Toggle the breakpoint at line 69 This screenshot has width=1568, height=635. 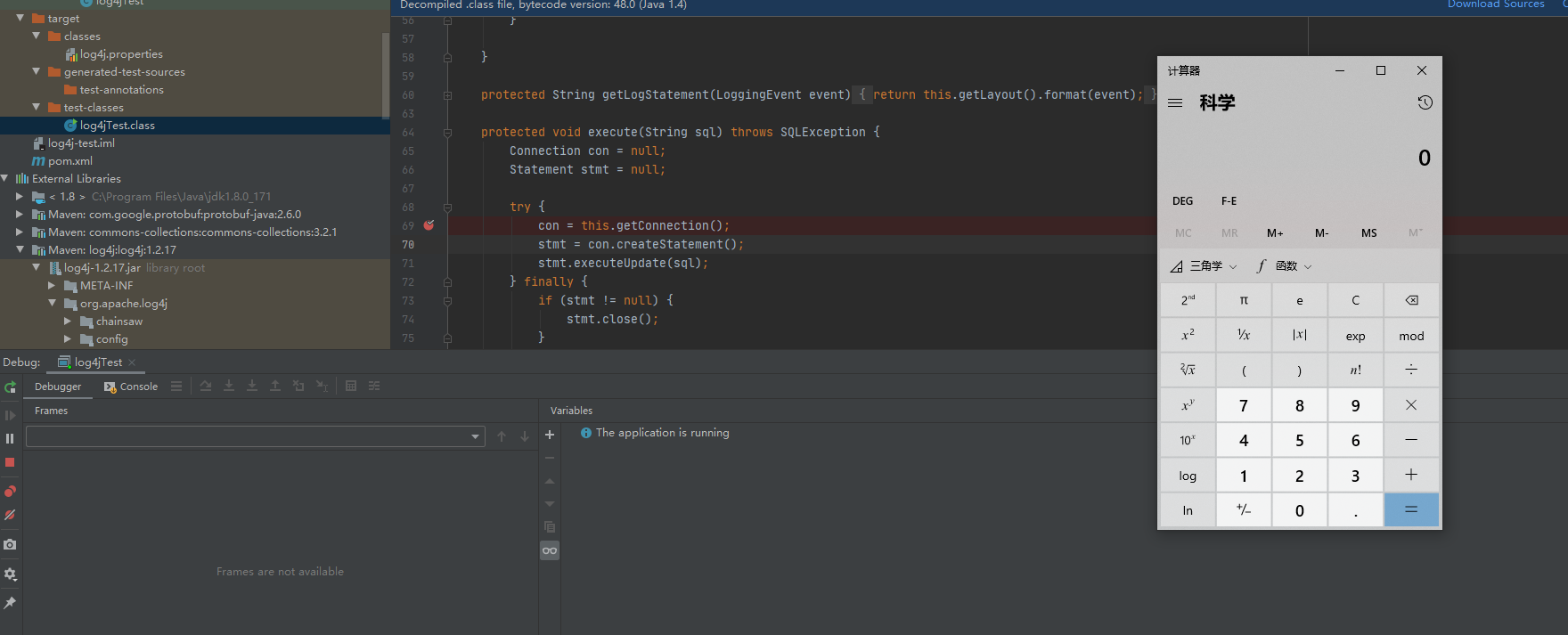coord(429,225)
